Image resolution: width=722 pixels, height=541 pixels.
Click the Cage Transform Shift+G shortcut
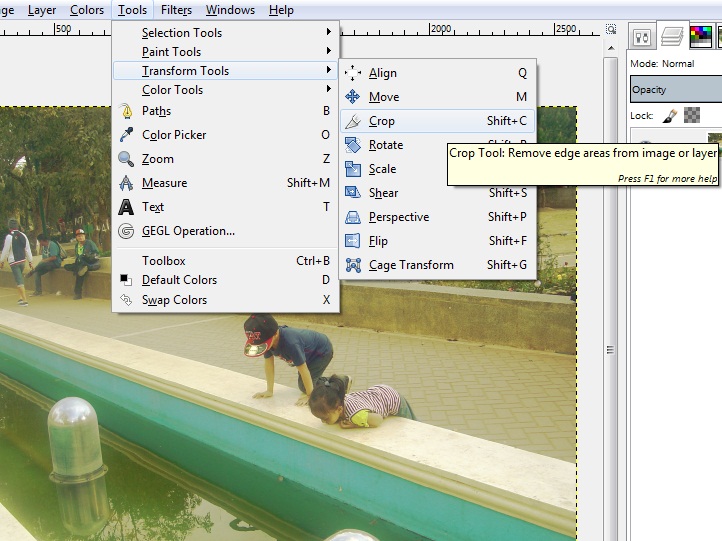pos(507,265)
